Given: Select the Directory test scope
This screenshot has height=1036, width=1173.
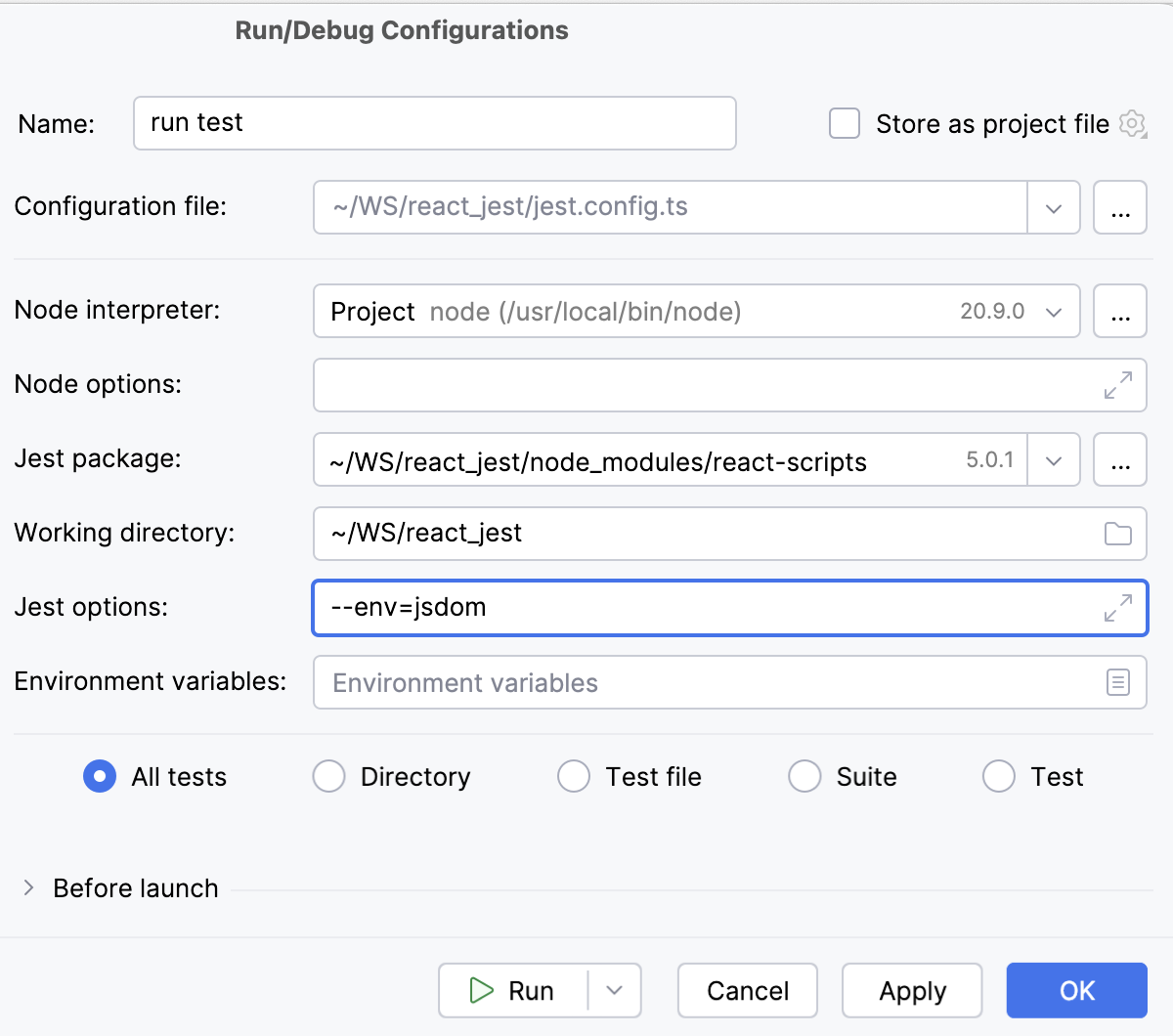Looking at the screenshot, I should pyautogui.click(x=328, y=776).
